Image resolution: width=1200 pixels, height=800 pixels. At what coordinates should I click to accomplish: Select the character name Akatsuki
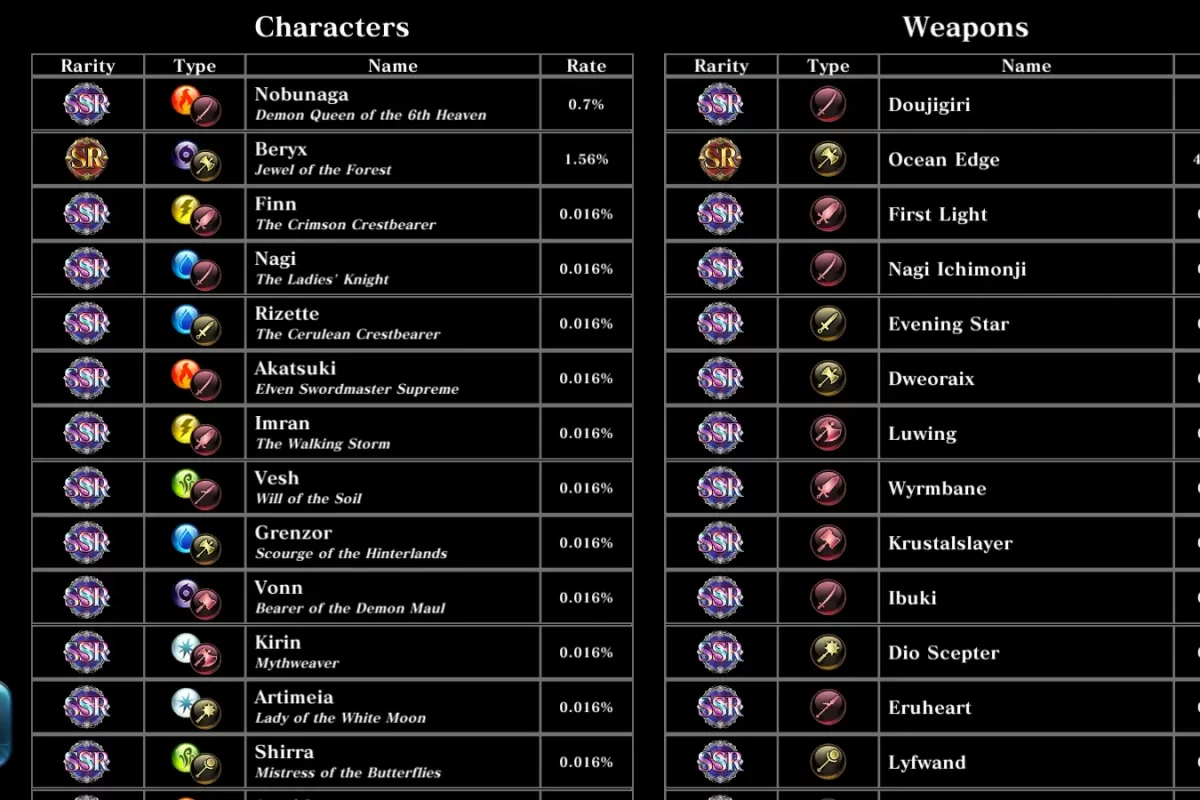(x=295, y=368)
